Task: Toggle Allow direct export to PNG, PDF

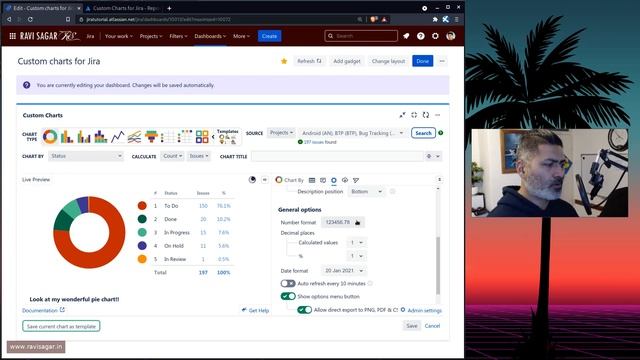Action: coord(304,310)
